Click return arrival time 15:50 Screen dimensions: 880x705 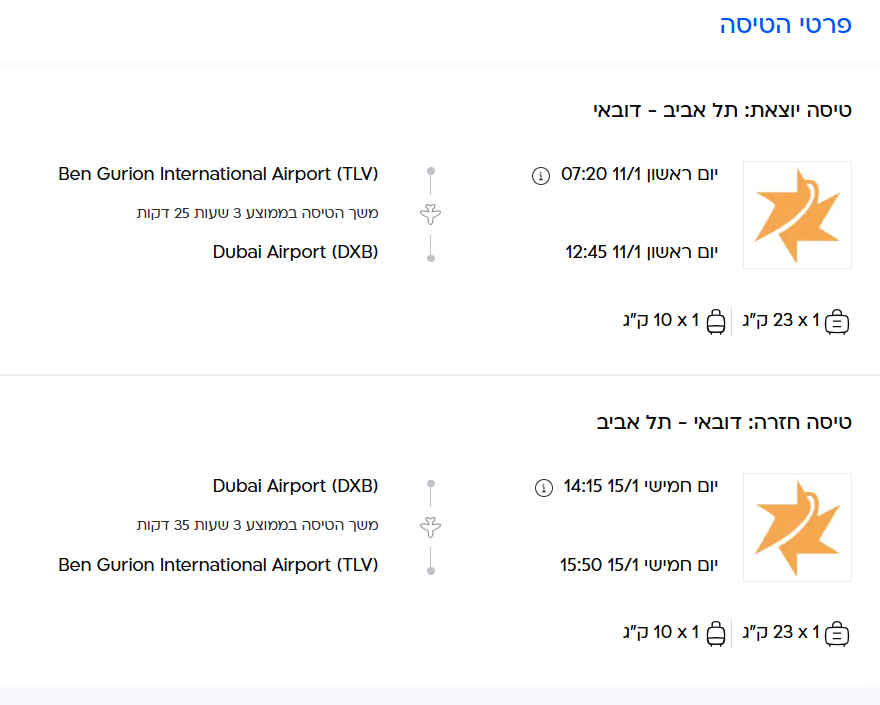580,565
